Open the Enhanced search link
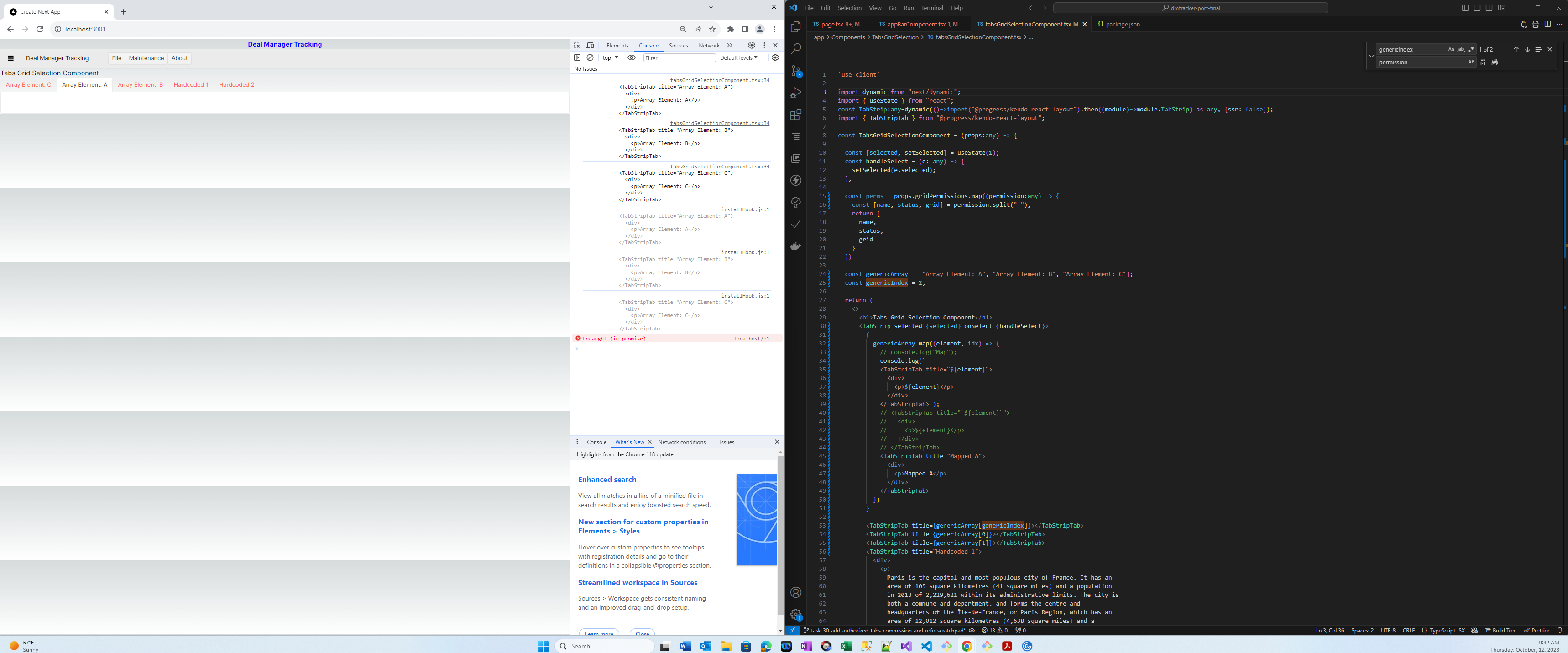Screen dimensions: 1568x653 (x=607, y=480)
